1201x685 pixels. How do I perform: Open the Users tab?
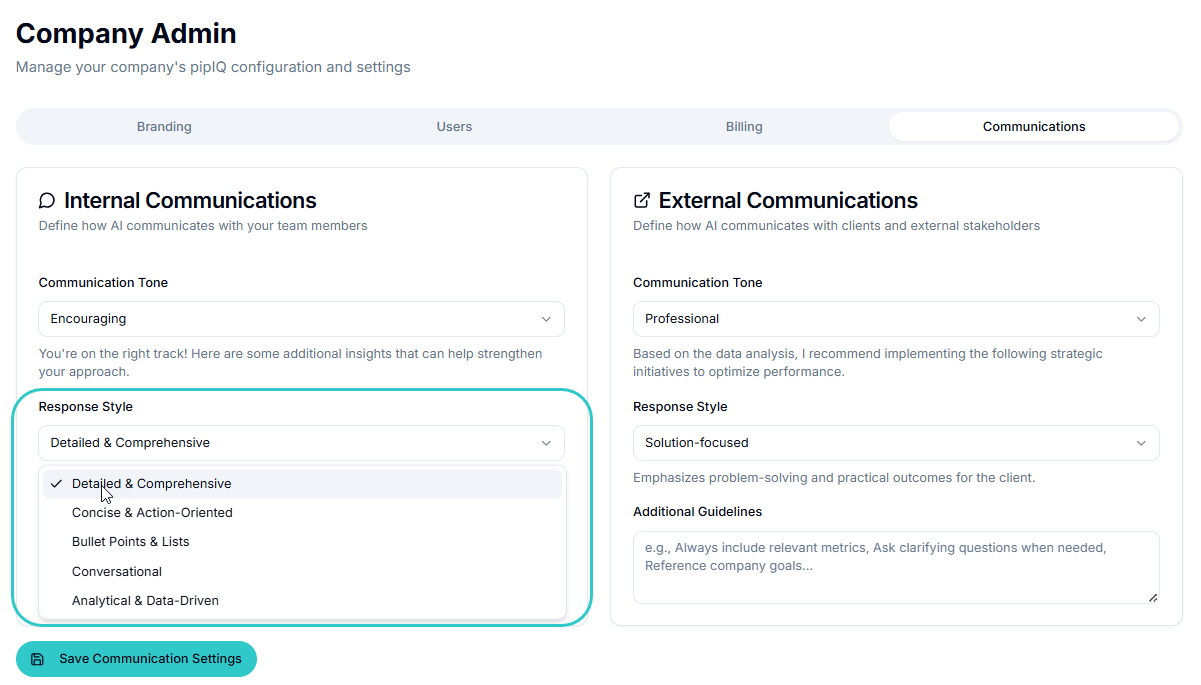[454, 127]
